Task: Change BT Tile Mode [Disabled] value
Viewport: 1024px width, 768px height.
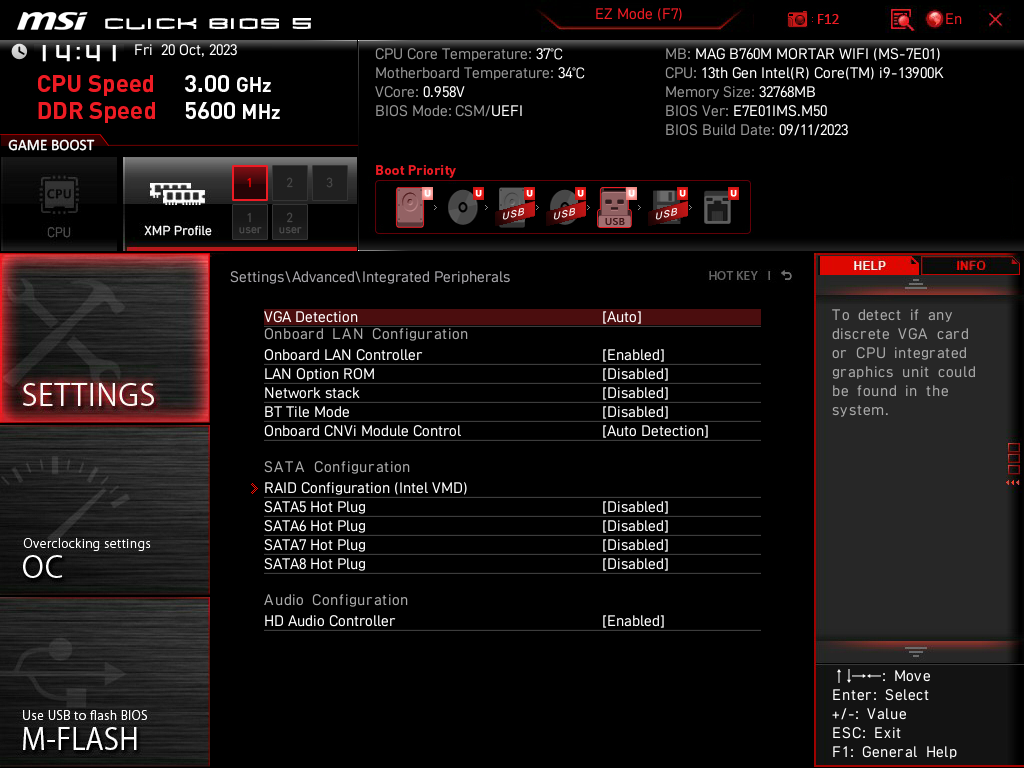Action: [x=635, y=411]
